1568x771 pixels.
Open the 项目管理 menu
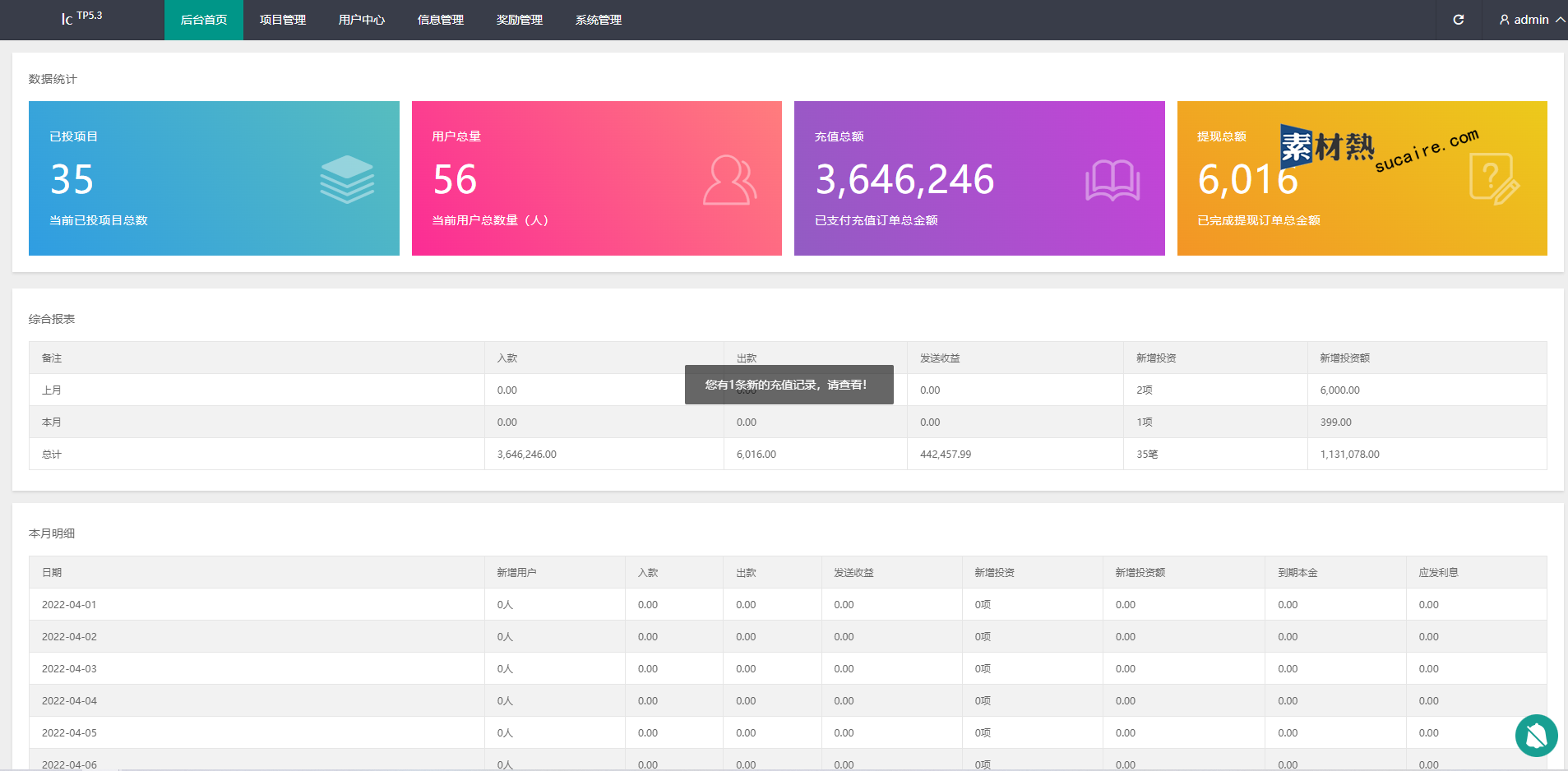(283, 20)
